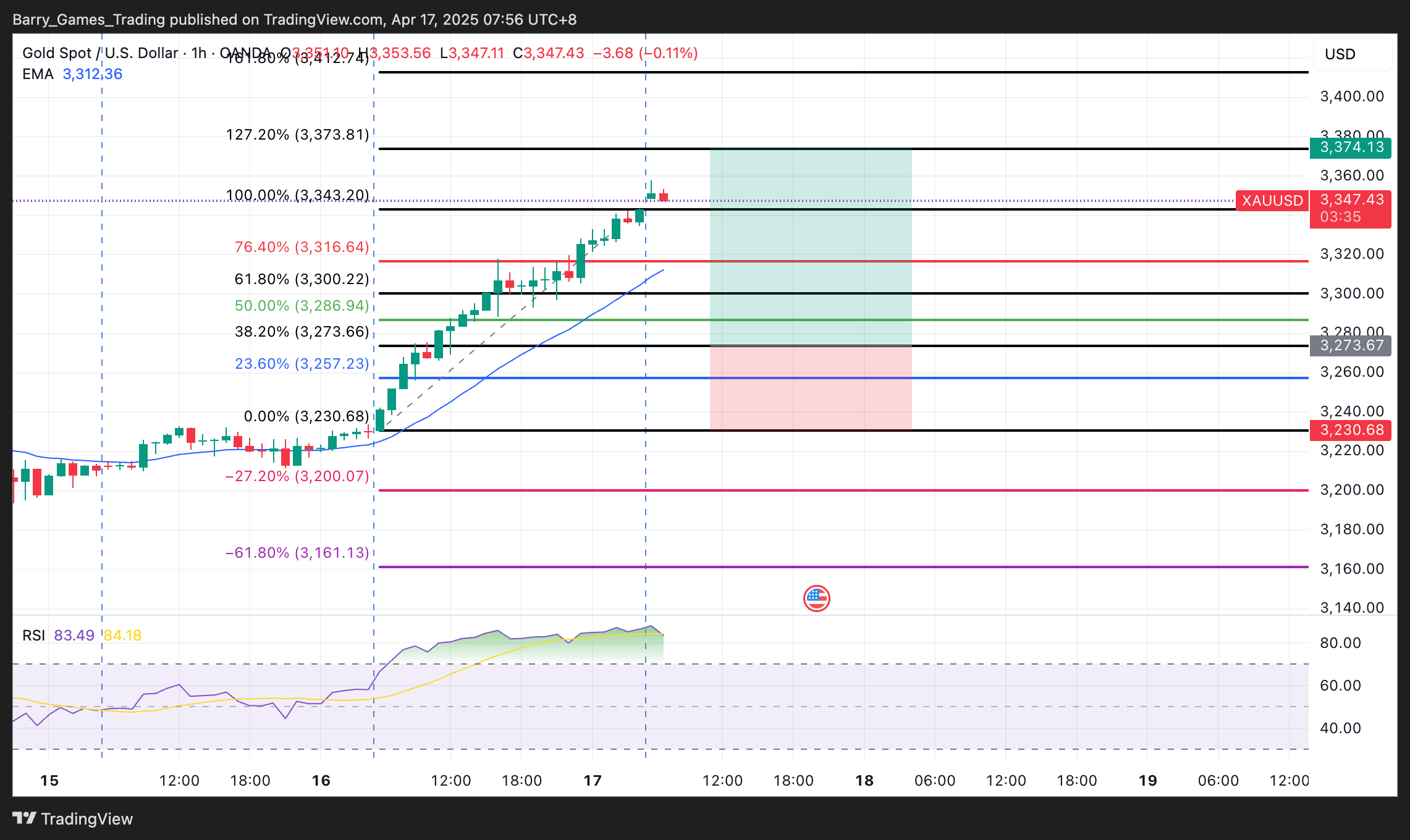Select the RSI indicator legend label

[34, 636]
